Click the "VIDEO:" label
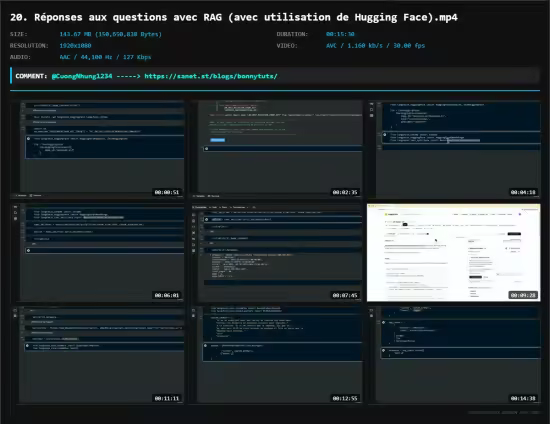The height and width of the screenshot is (424, 550). coord(287,46)
